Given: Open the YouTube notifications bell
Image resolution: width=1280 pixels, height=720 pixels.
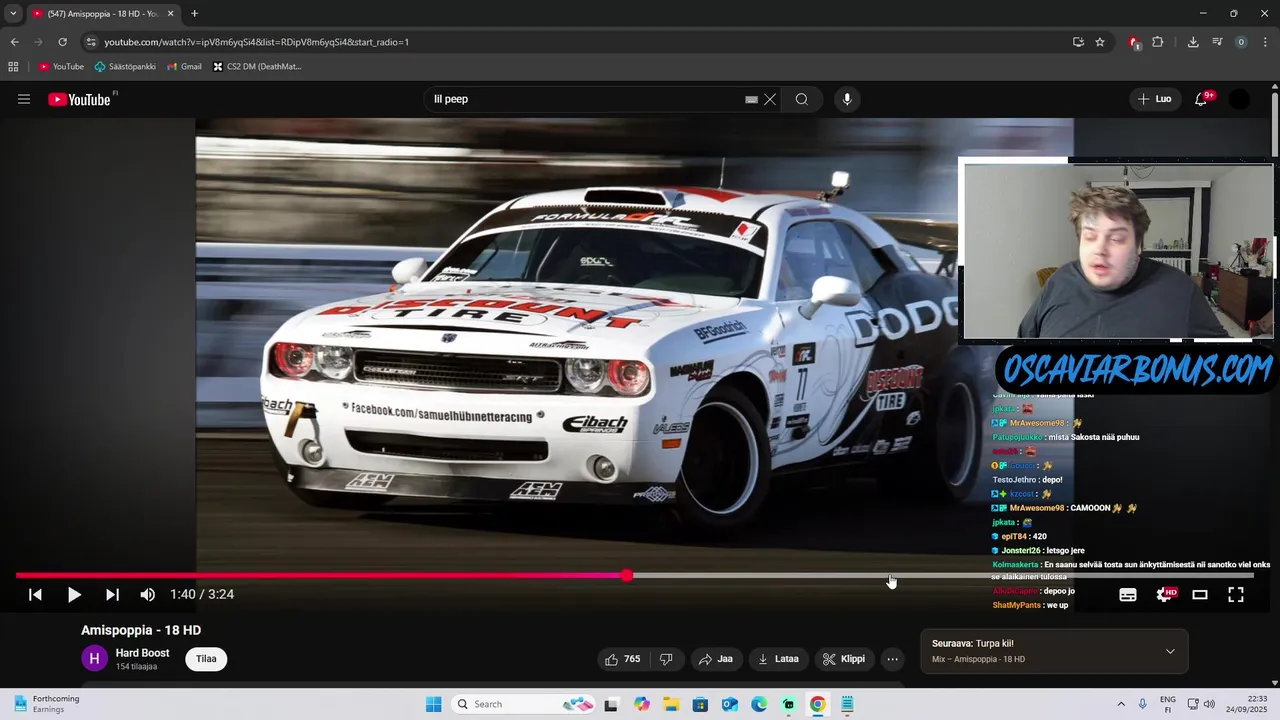Looking at the screenshot, I should pyautogui.click(x=1202, y=99).
